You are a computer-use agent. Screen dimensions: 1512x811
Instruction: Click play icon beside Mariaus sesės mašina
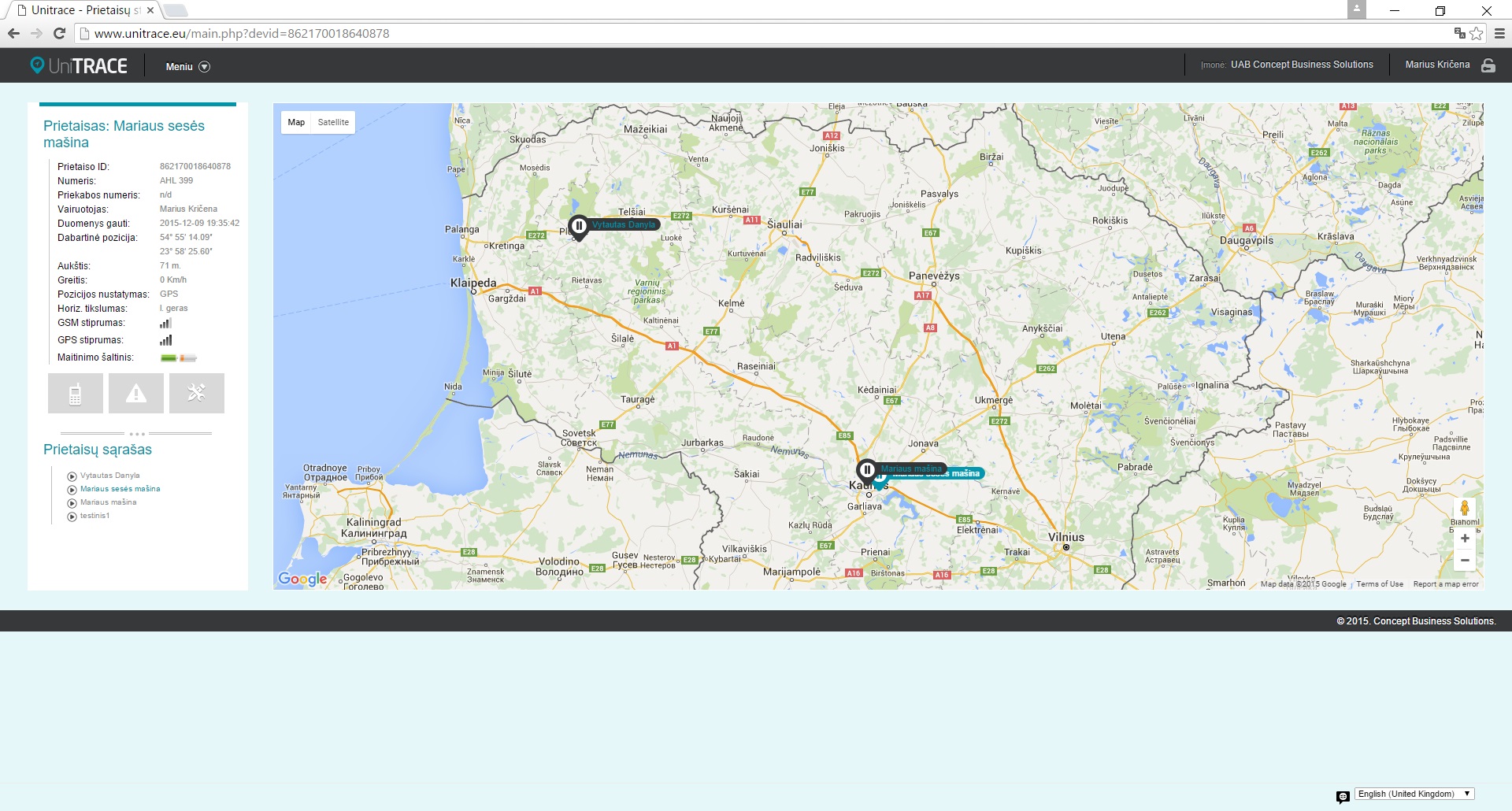(72, 490)
